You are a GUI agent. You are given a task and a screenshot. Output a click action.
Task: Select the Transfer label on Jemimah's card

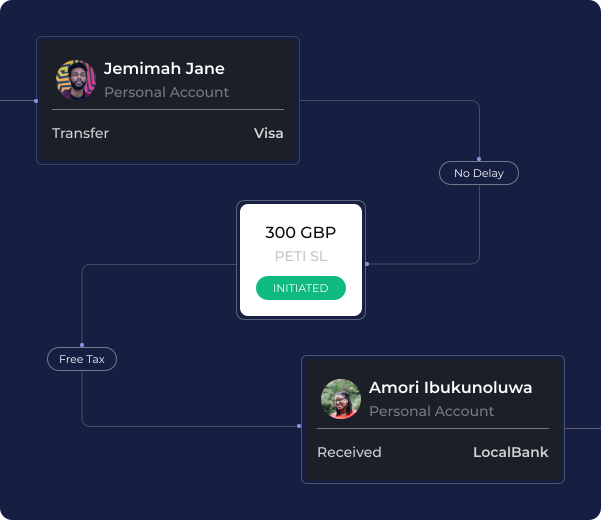(x=80, y=133)
